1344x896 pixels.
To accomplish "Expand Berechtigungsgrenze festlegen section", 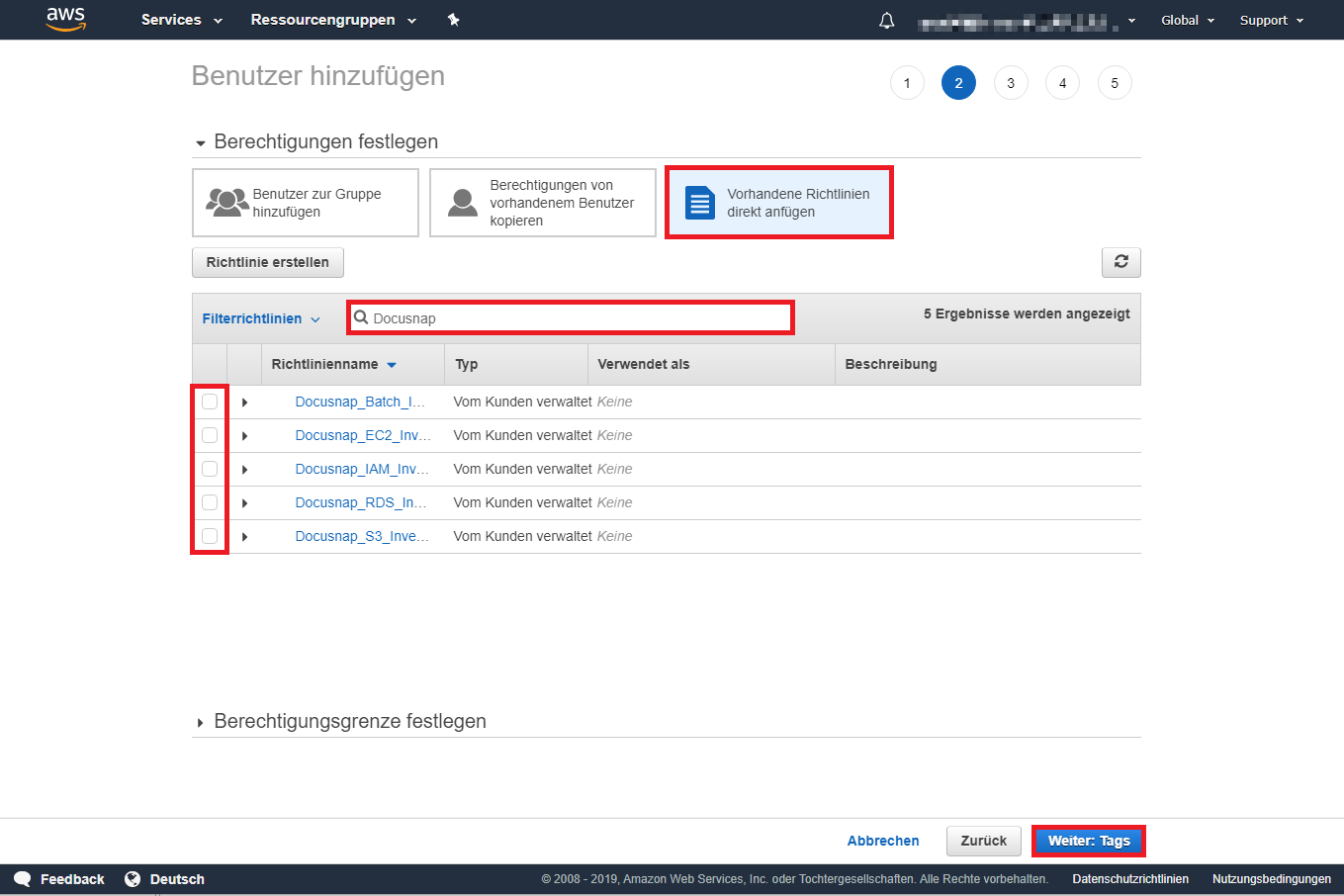I will point(340,721).
